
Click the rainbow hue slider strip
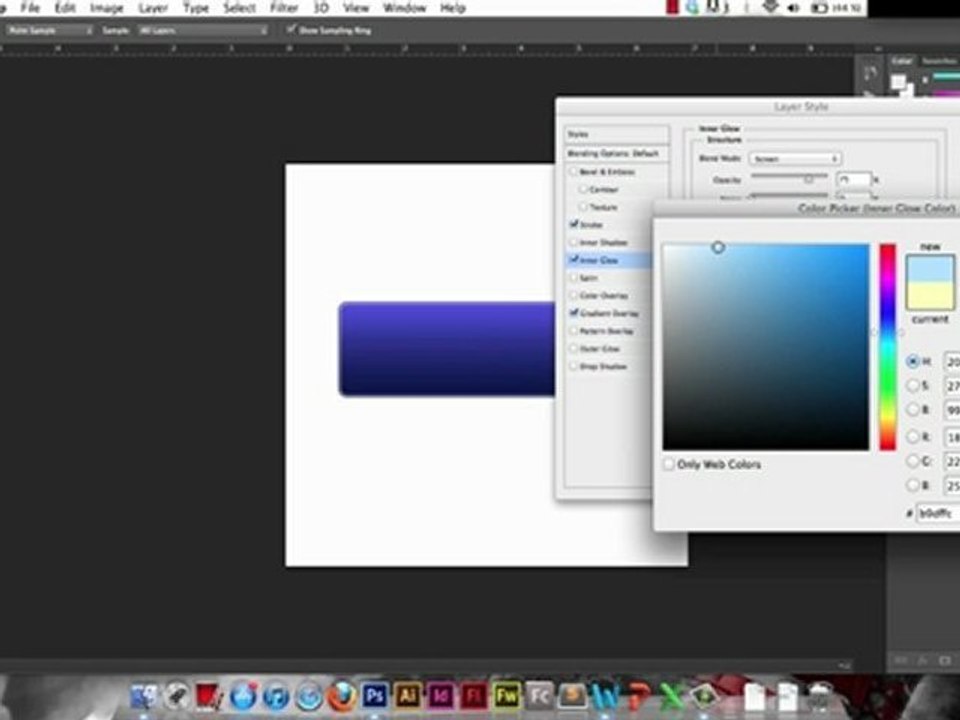point(888,347)
